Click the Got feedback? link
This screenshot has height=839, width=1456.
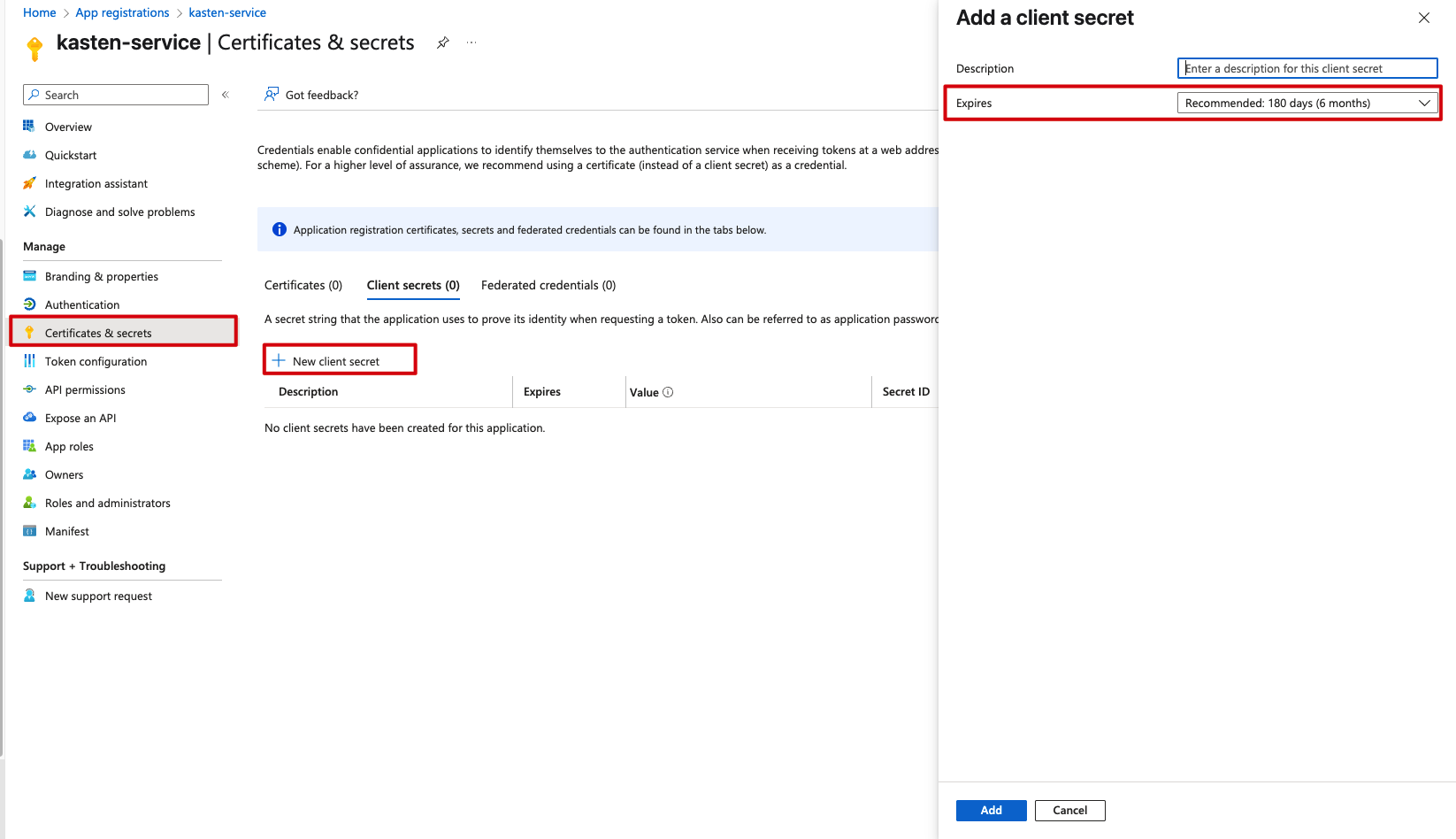pyautogui.click(x=322, y=95)
